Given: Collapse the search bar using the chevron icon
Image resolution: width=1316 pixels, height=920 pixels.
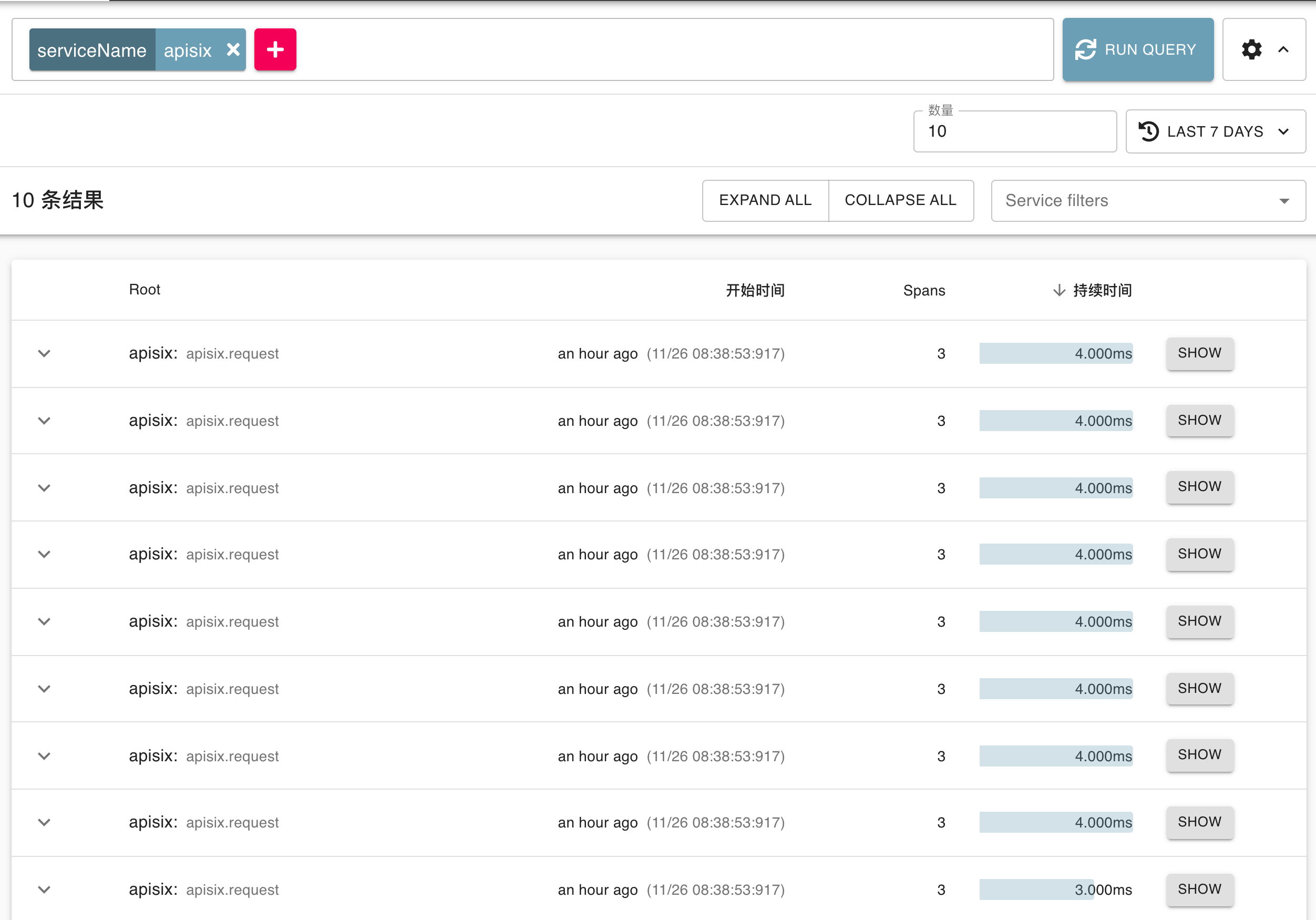Looking at the screenshot, I should (1283, 49).
